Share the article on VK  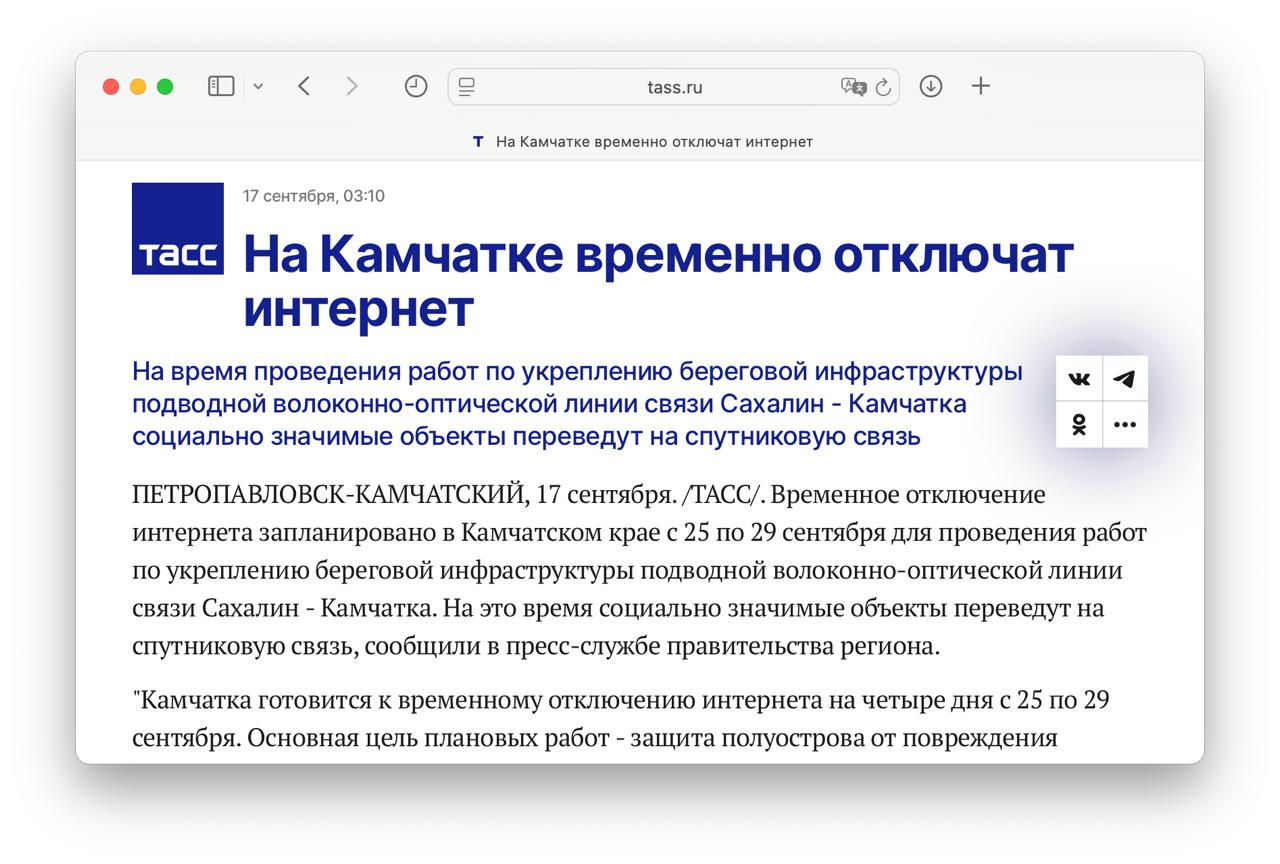tap(1078, 378)
